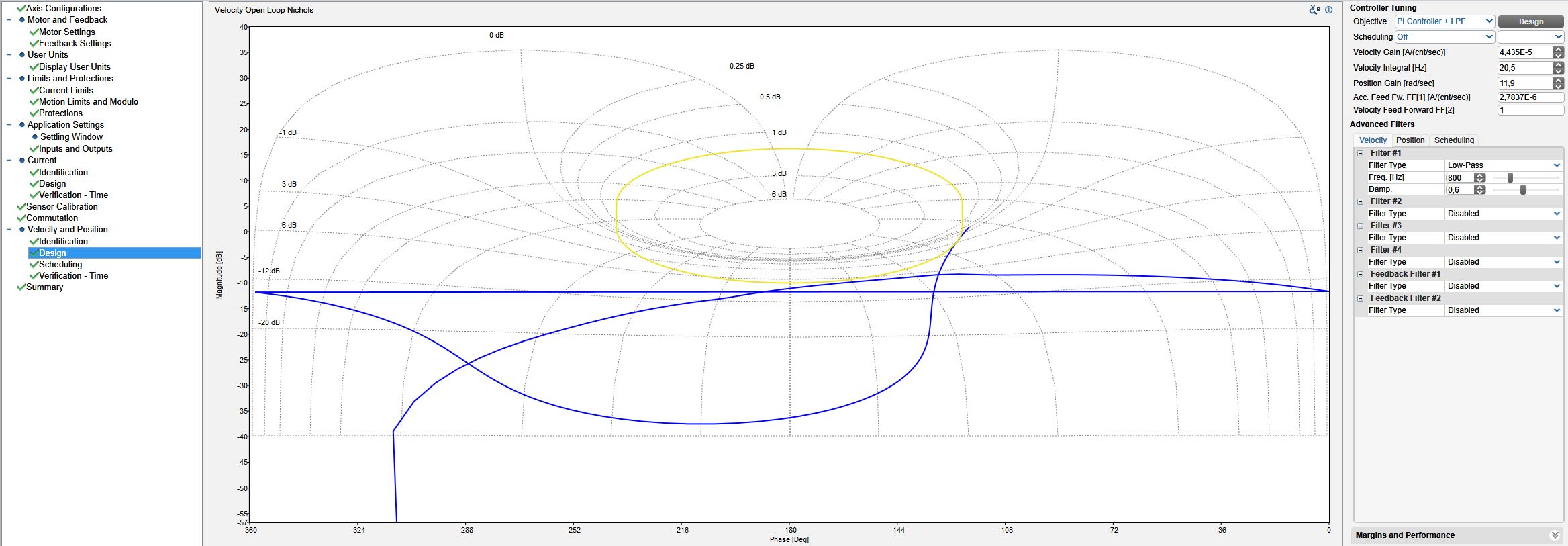Open the Scheduling Off dropdown
Screen dimensions: 1568x546
coord(1444,37)
